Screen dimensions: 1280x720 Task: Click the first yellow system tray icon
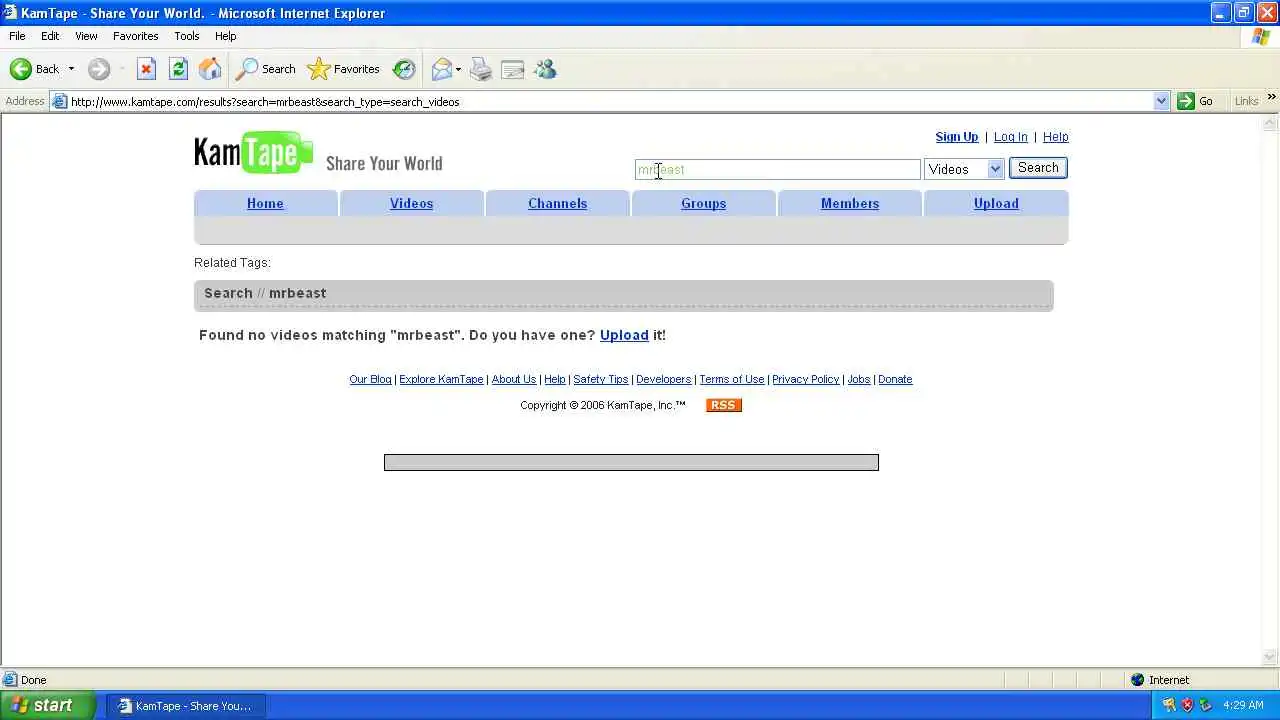(1169, 705)
